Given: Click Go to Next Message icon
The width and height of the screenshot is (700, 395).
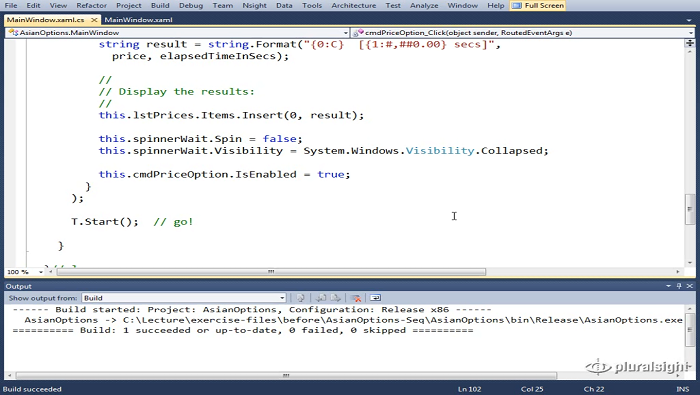Looking at the screenshot, I should pos(335,298).
